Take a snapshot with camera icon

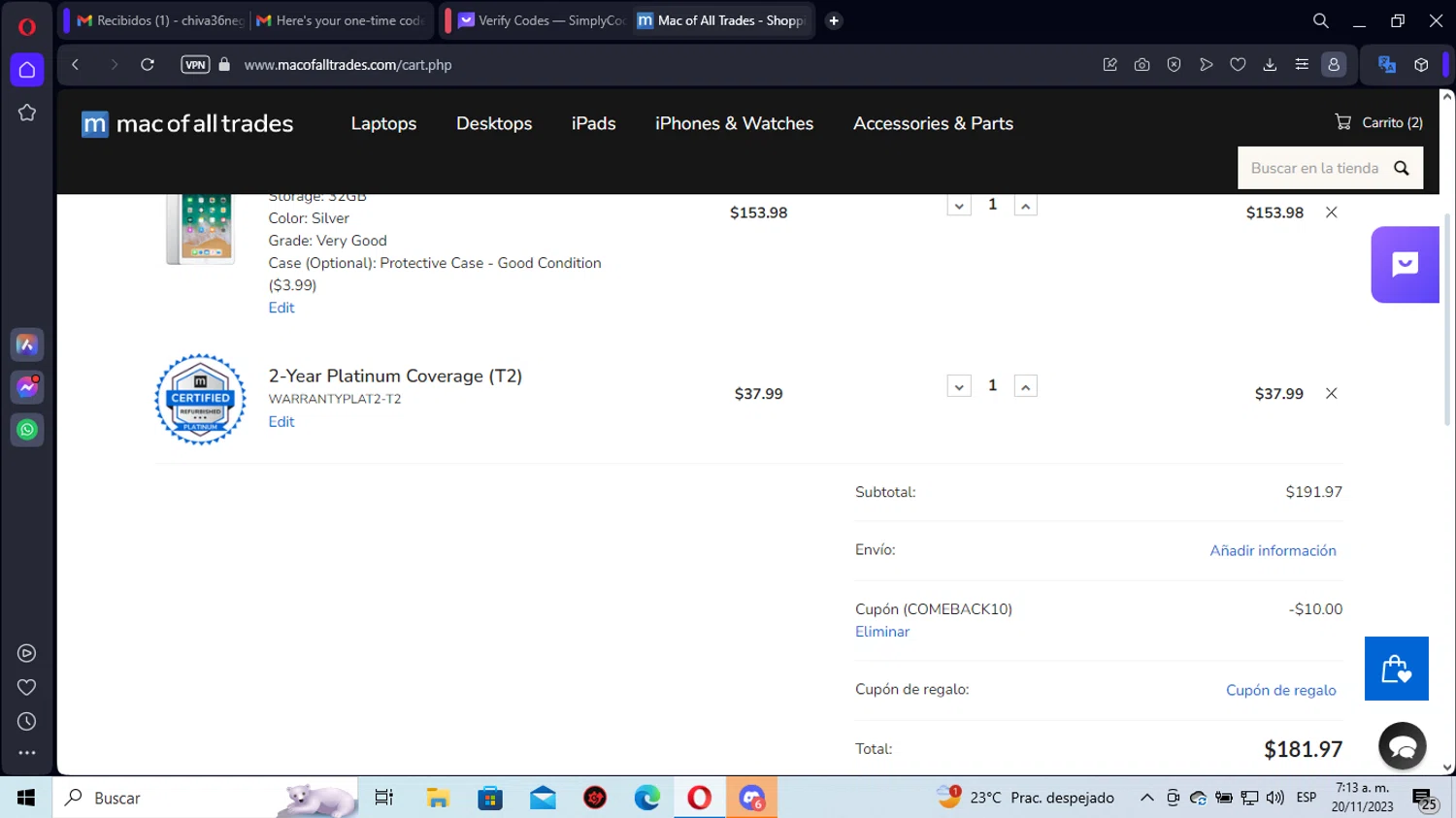(x=1142, y=65)
